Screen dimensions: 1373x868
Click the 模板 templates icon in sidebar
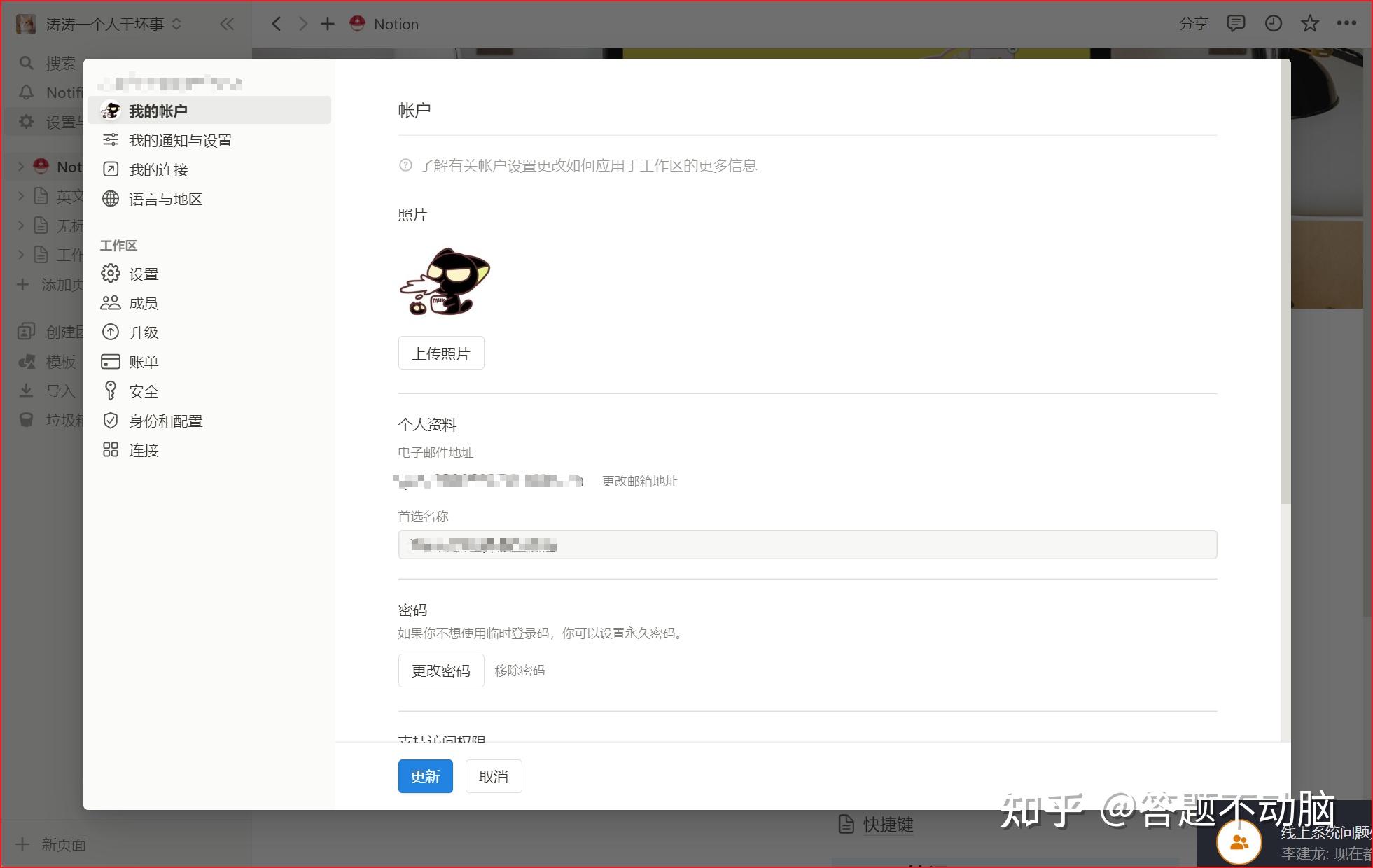[x=26, y=361]
